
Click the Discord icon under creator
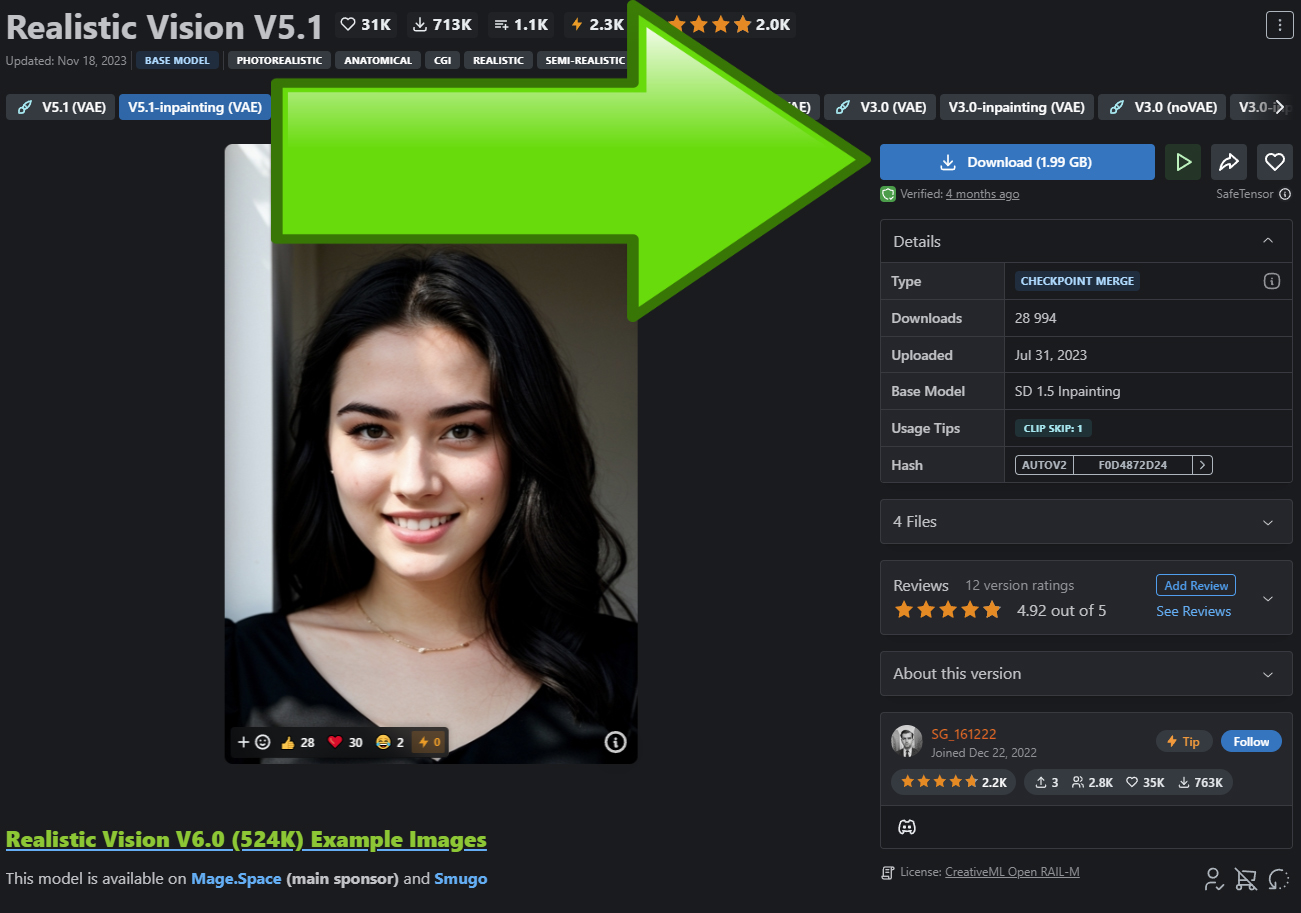[907, 827]
